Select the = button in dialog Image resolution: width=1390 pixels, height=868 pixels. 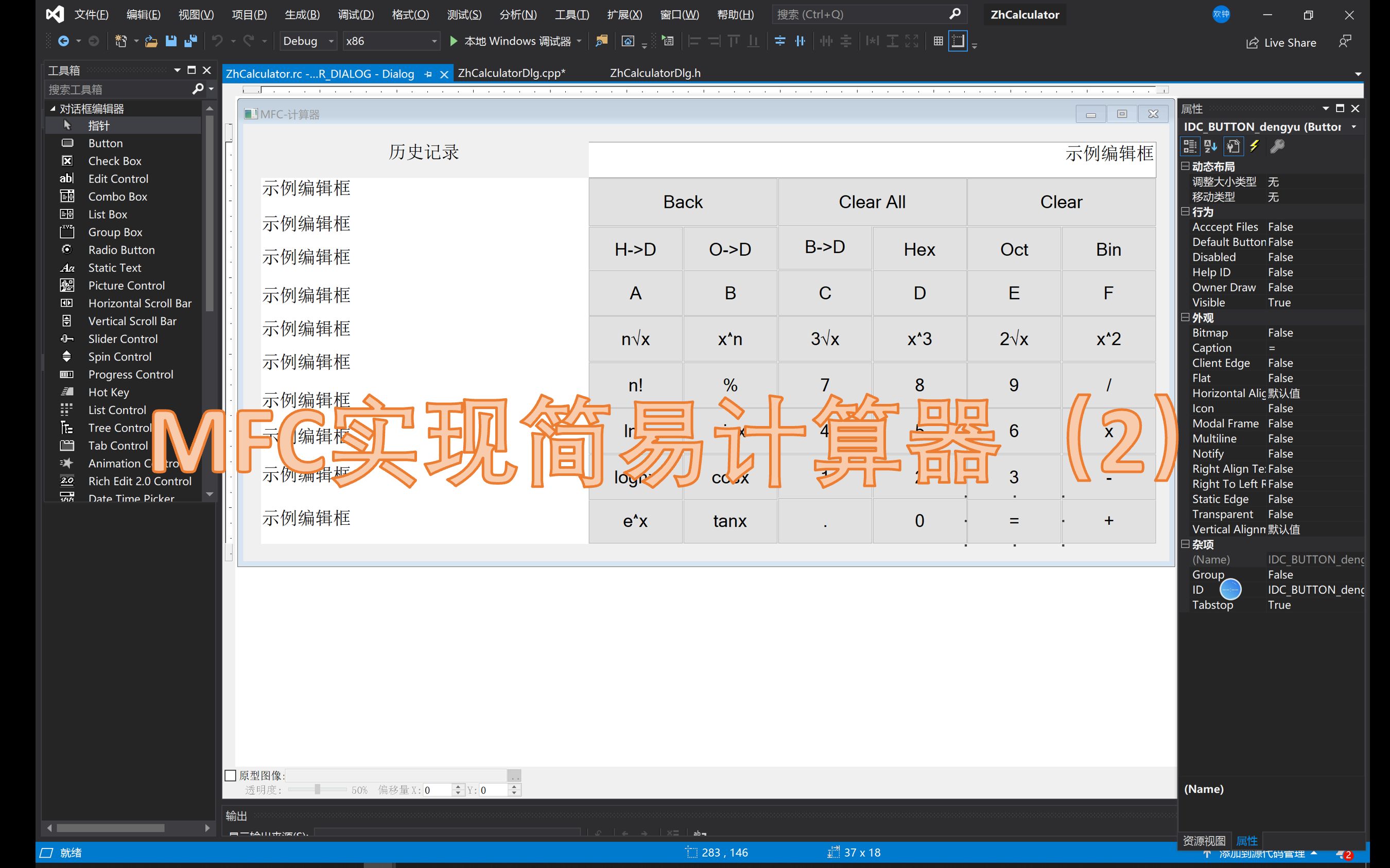pyautogui.click(x=1014, y=521)
